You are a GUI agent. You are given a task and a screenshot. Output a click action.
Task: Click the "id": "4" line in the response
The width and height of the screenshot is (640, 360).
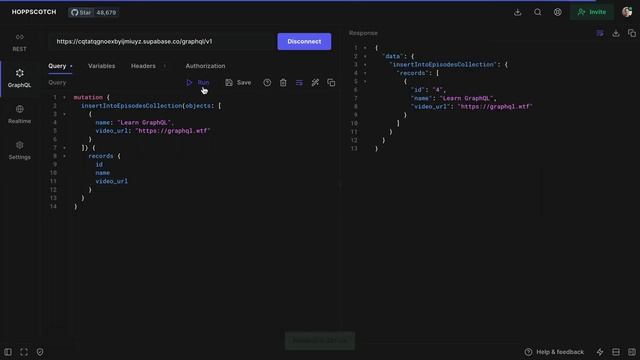tap(428, 90)
